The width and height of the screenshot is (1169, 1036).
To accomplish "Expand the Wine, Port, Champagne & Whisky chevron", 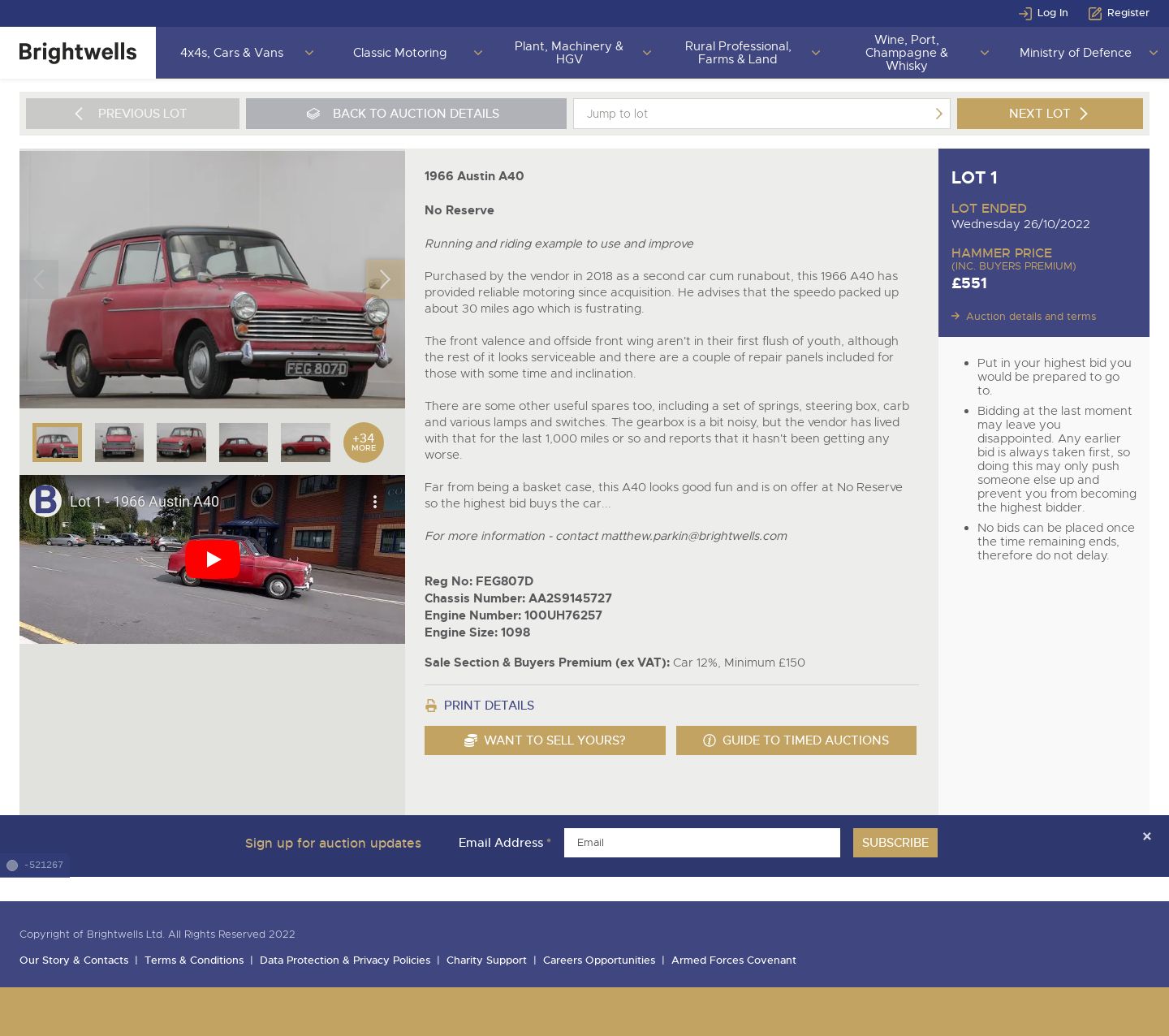I will click(984, 53).
